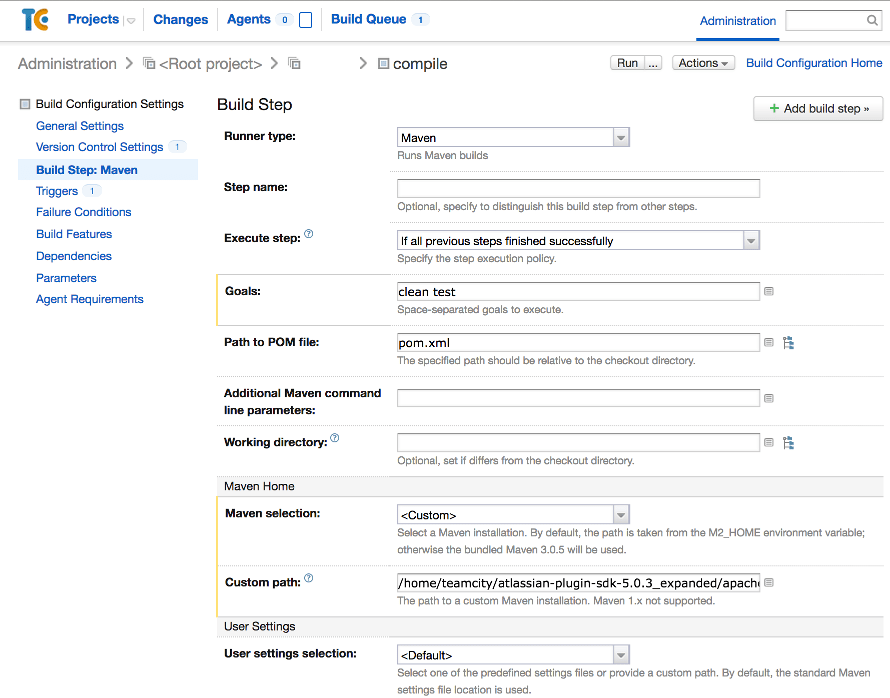
Task: Go to the Changes tab
Action: 181,20
